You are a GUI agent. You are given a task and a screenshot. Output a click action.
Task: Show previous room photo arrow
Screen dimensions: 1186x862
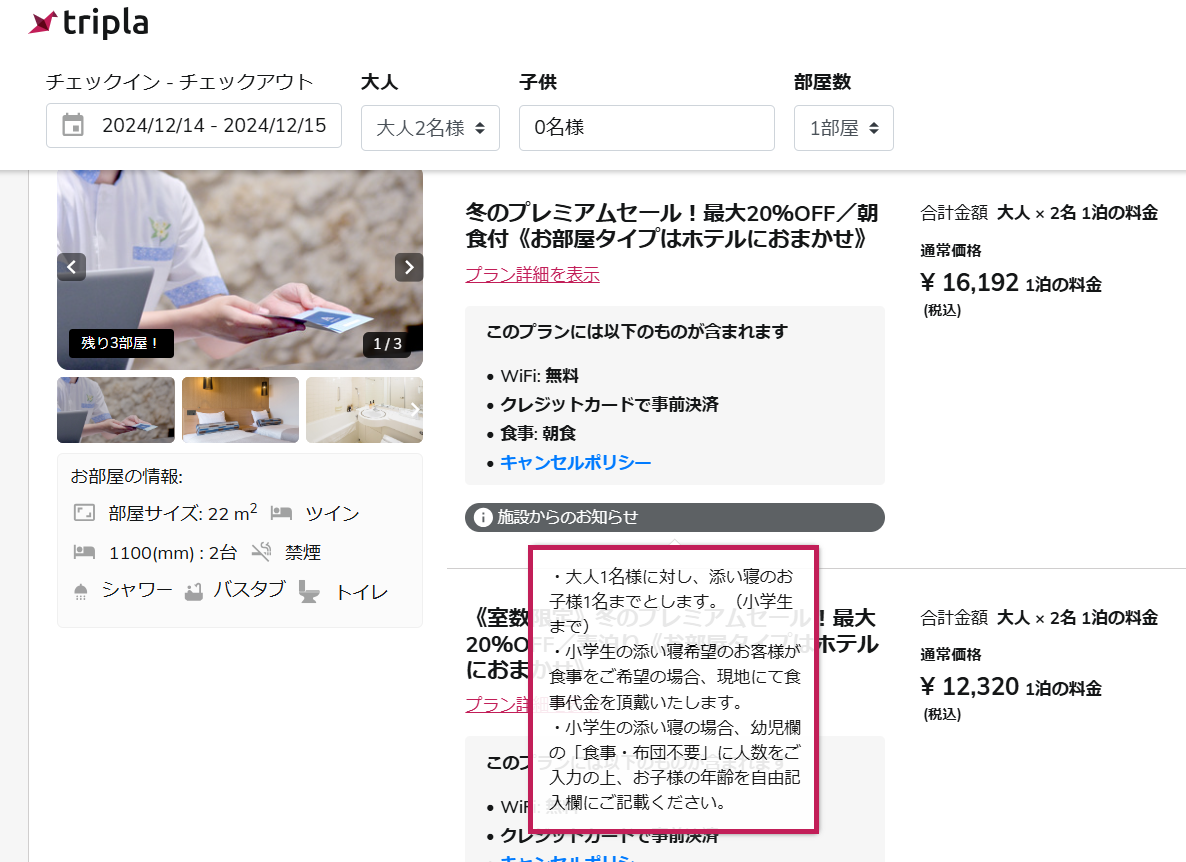click(71, 267)
